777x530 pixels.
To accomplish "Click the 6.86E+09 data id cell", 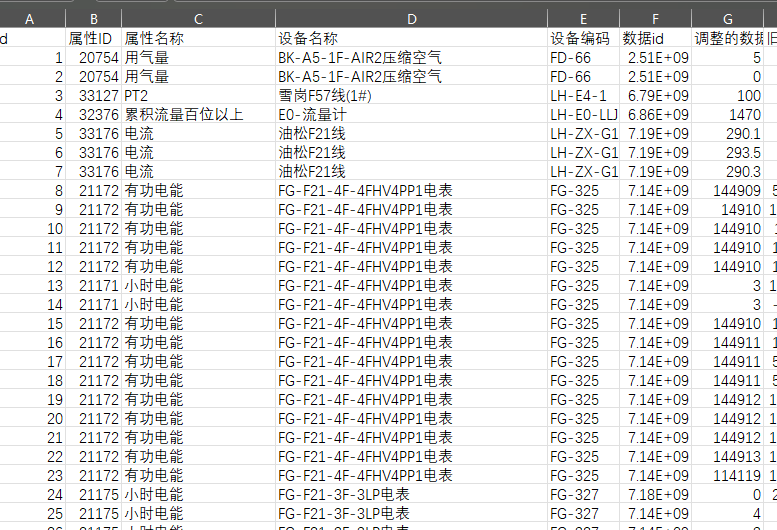I will (658, 115).
